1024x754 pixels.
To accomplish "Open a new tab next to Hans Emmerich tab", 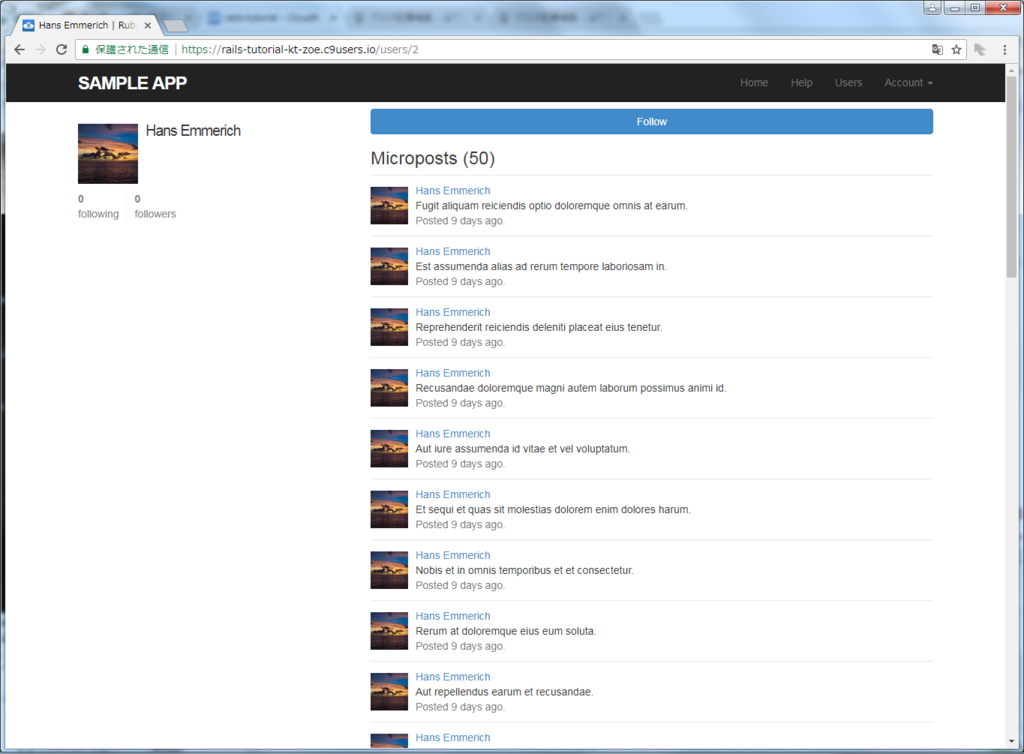I will tap(175, 26).
